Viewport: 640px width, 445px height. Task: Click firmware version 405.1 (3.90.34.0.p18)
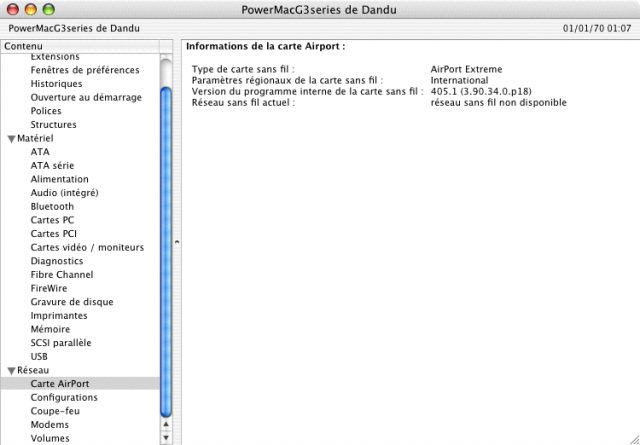pos(481,91)
